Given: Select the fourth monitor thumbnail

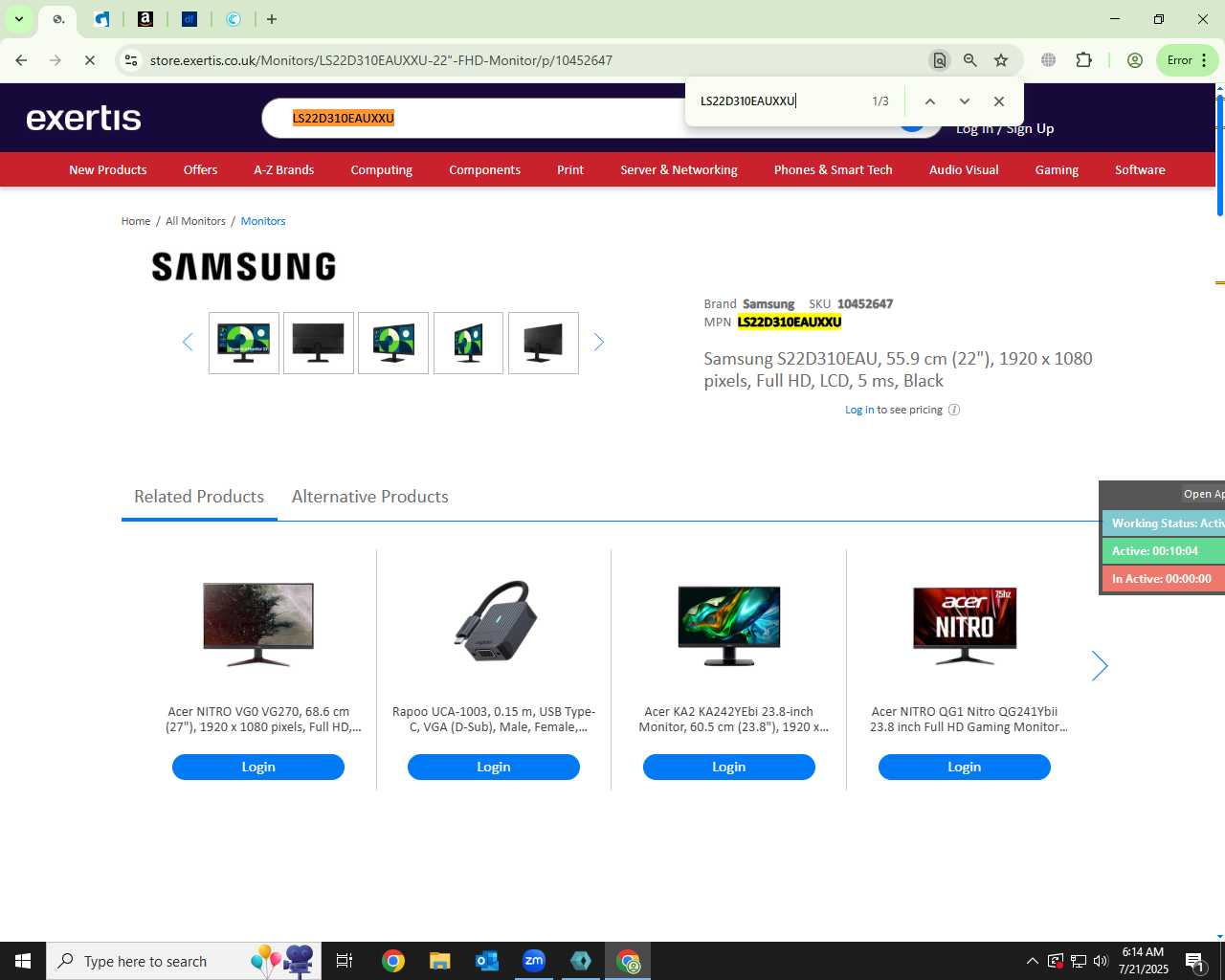Looking at the screenshot, I should 468,343.
